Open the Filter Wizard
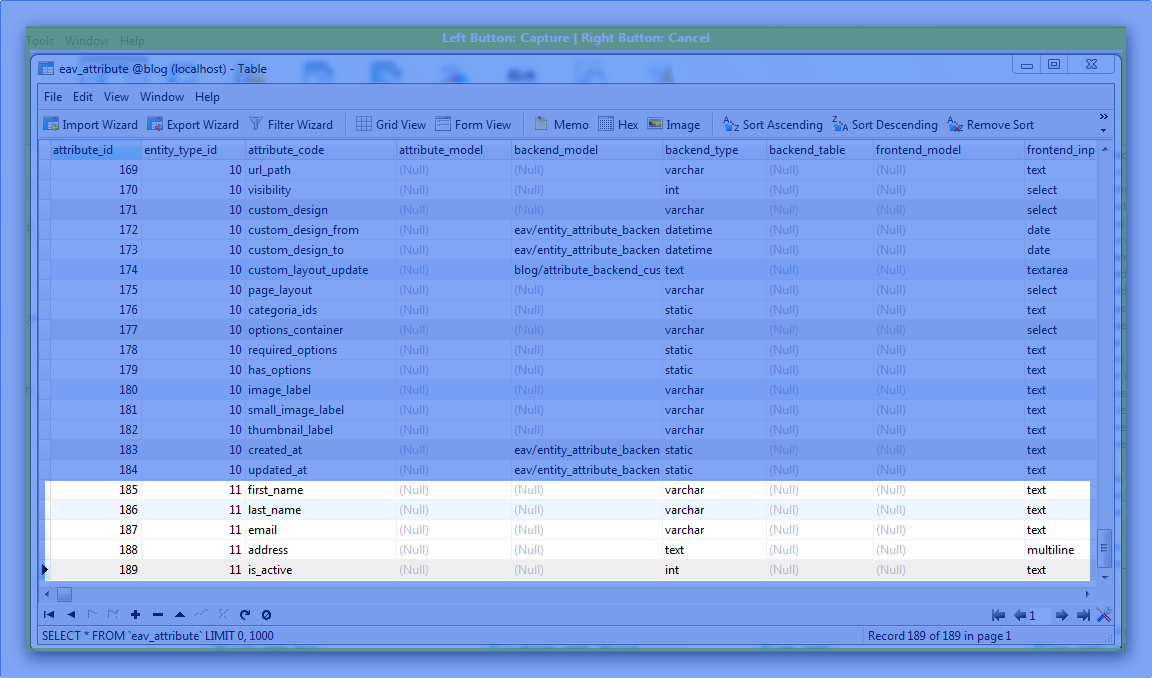1152x678 pixels. (x=290, y=125)
